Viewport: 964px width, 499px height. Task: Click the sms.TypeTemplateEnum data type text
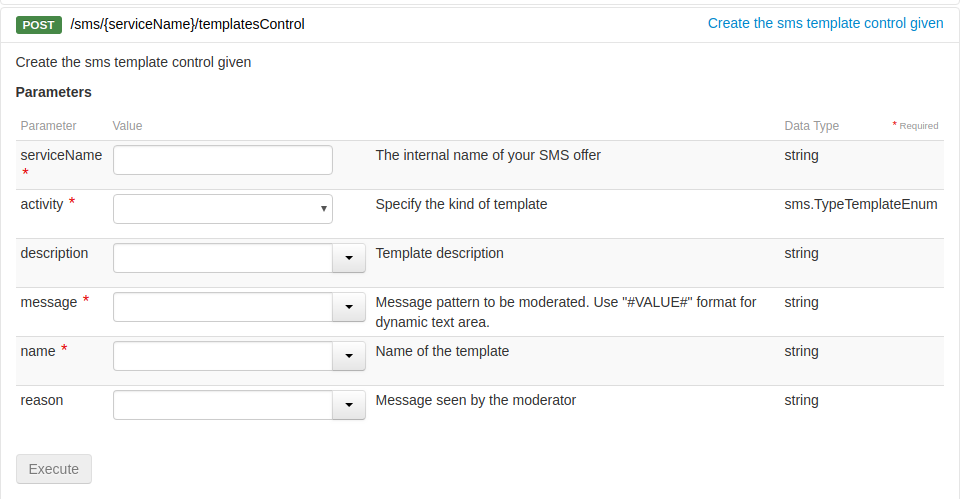pos(860,204)
